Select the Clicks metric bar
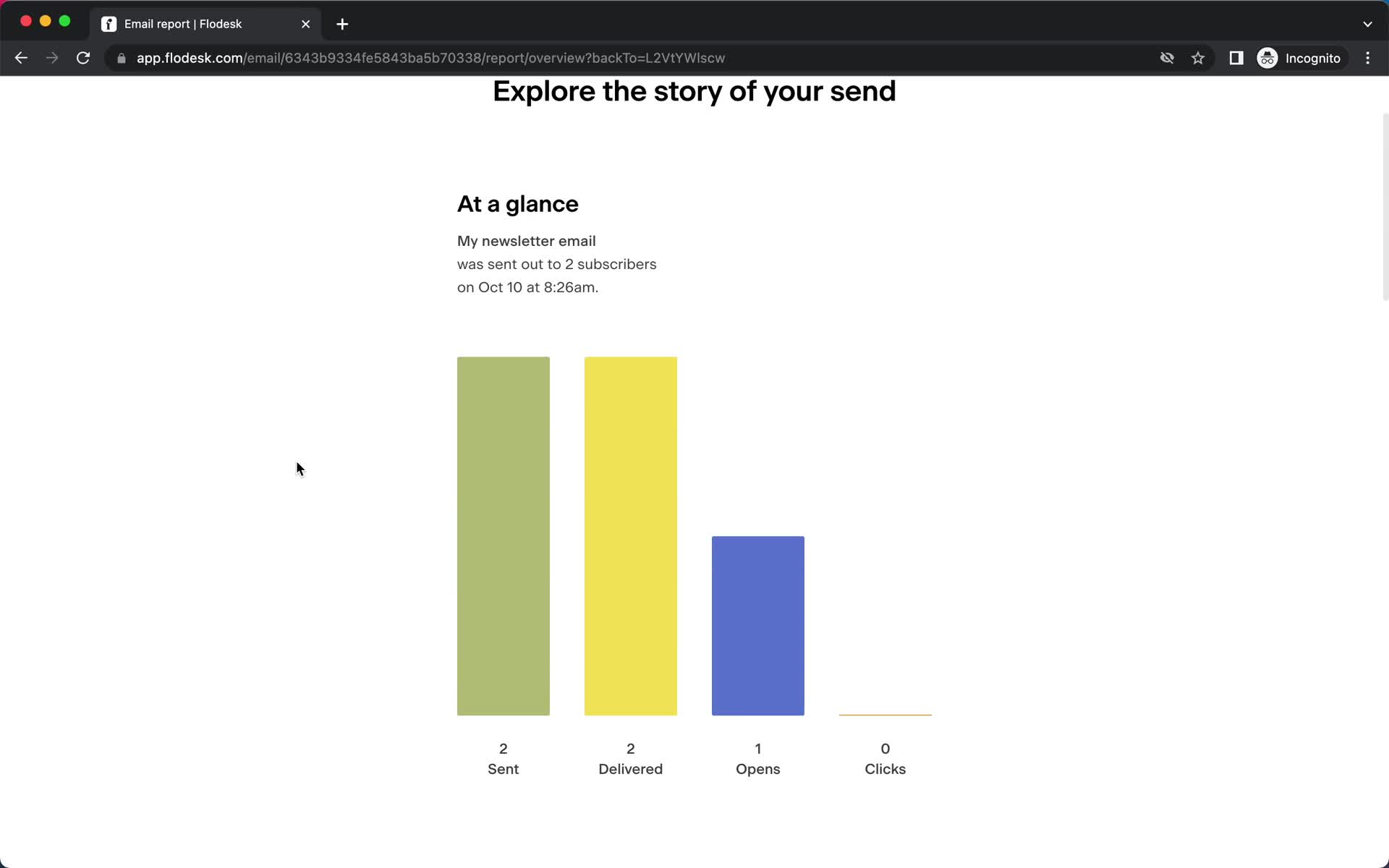This screenshot has width=1389, height=868. pyautogui.click(x=884, y=713)
